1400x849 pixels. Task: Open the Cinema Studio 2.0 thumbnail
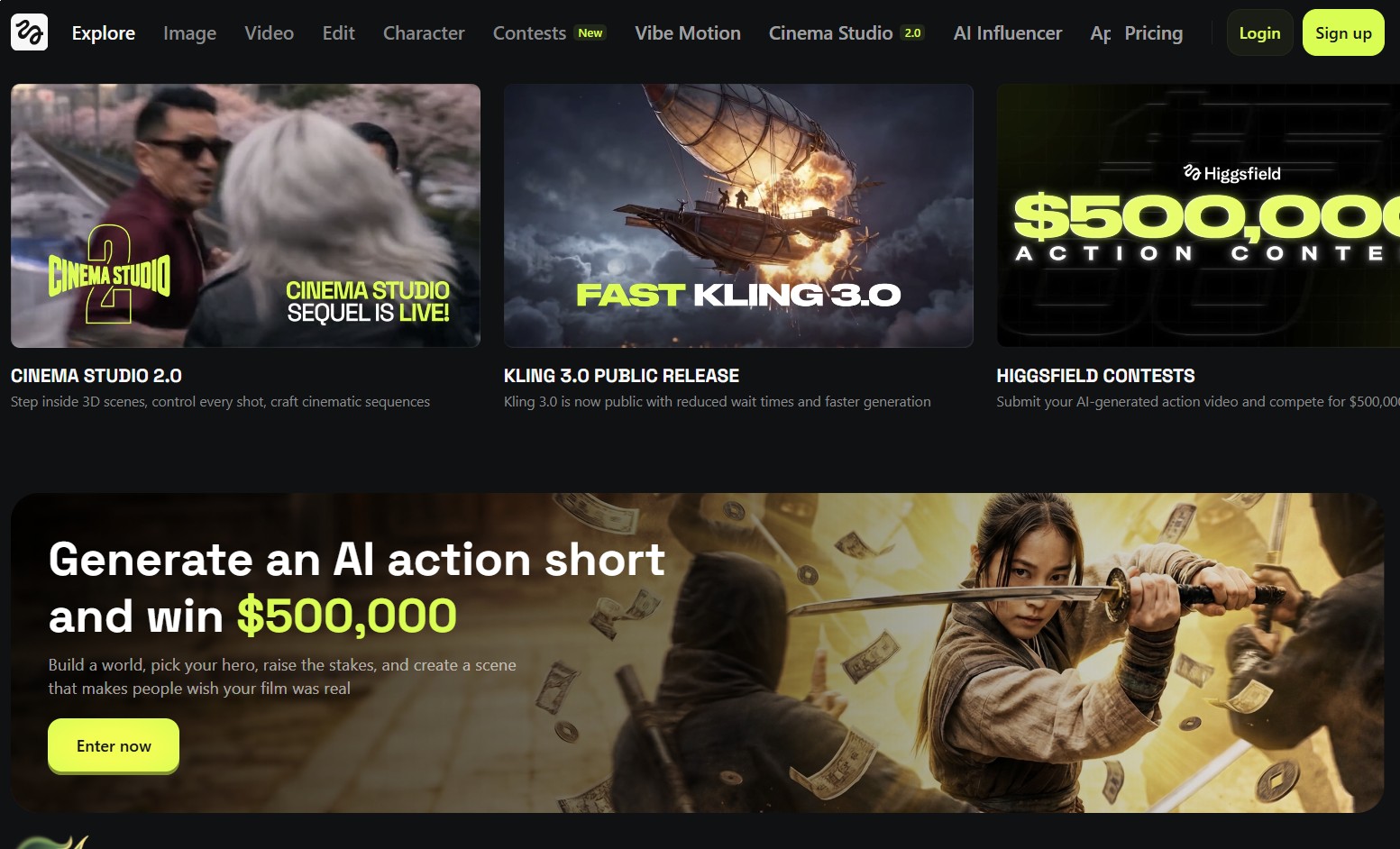point(245,215)
